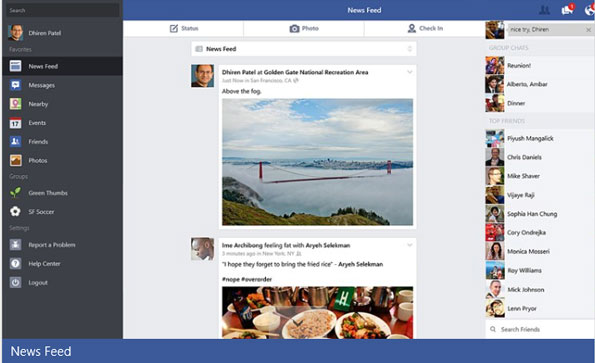Click the Status compose pencil icon

tap(174, 28)
